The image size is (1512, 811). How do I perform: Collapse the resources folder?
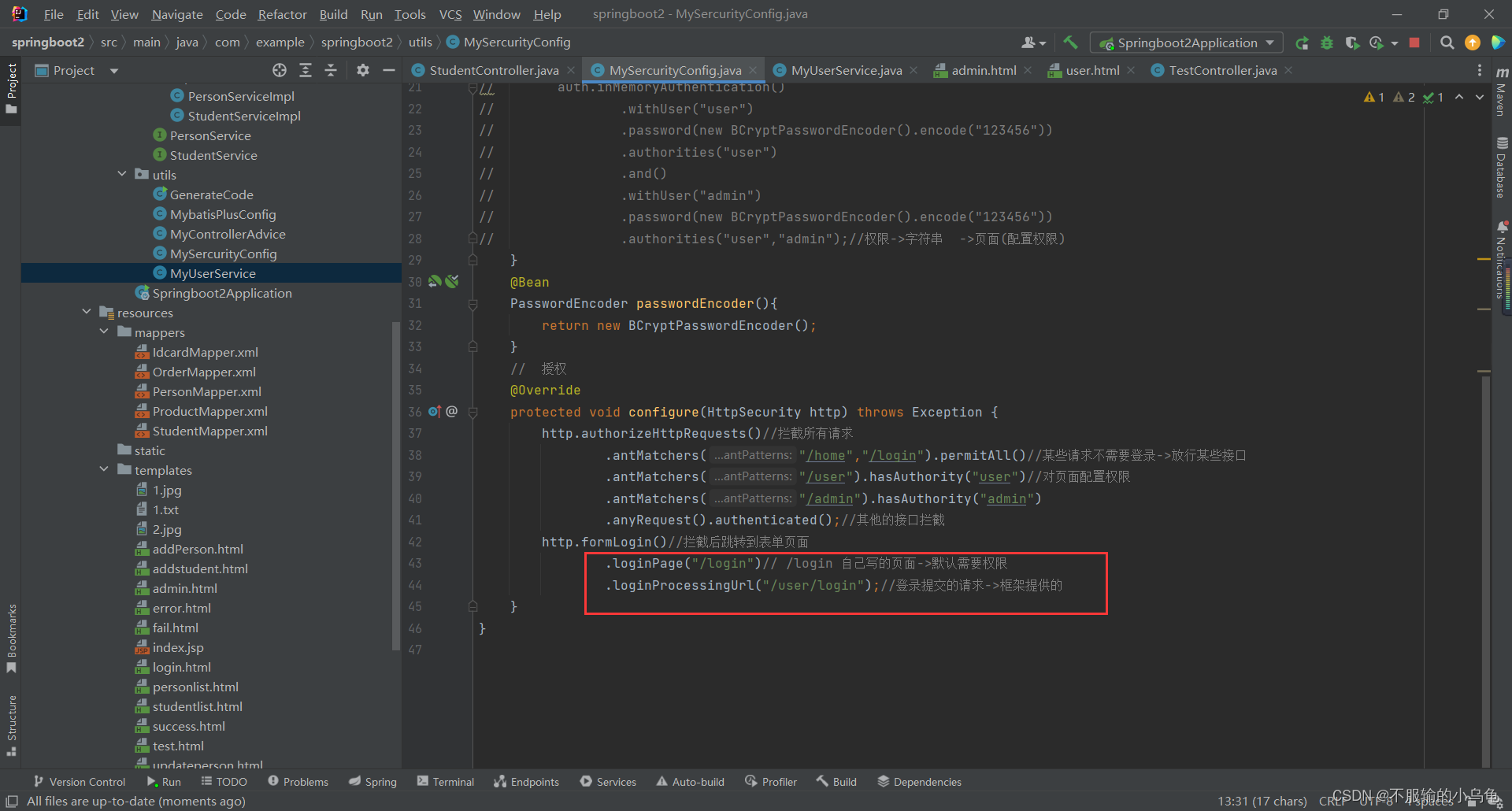(x=87, y=312)
